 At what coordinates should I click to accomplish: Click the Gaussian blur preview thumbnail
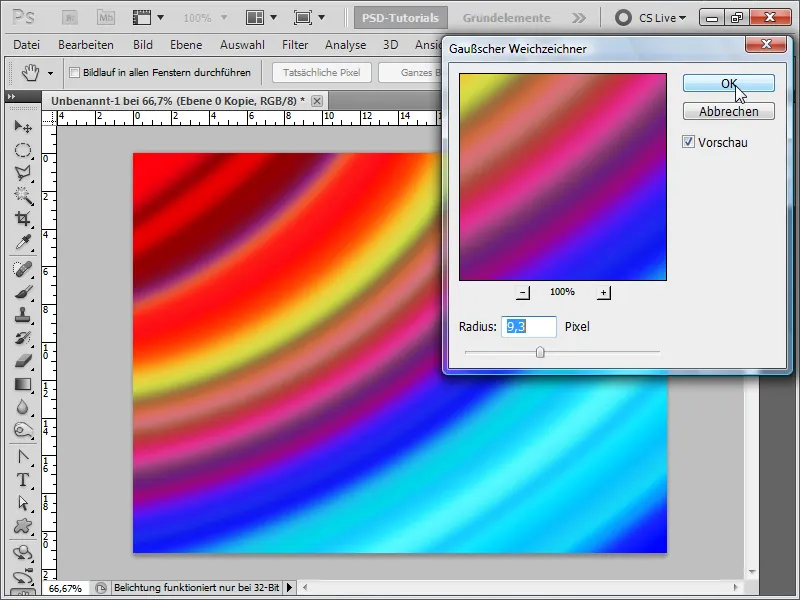pyautogui.click(x=563, y=177)
